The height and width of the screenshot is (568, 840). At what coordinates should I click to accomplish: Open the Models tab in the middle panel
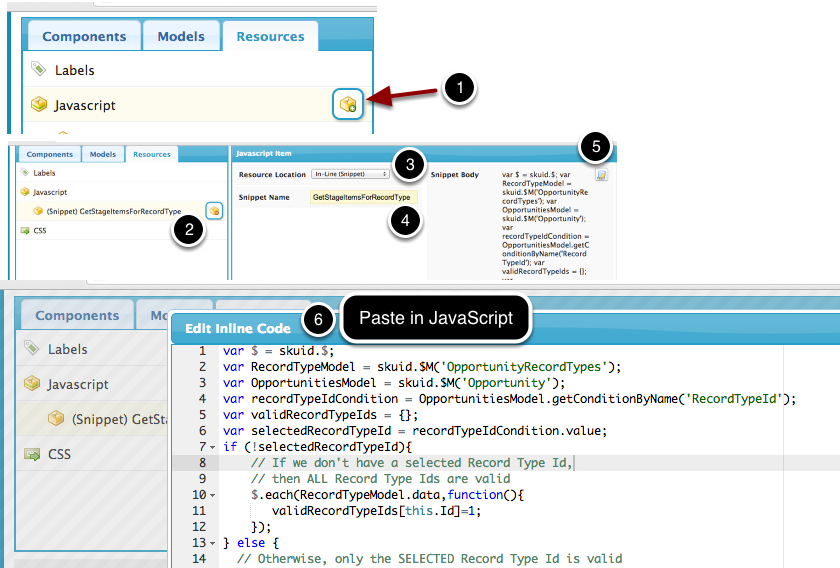103,155
